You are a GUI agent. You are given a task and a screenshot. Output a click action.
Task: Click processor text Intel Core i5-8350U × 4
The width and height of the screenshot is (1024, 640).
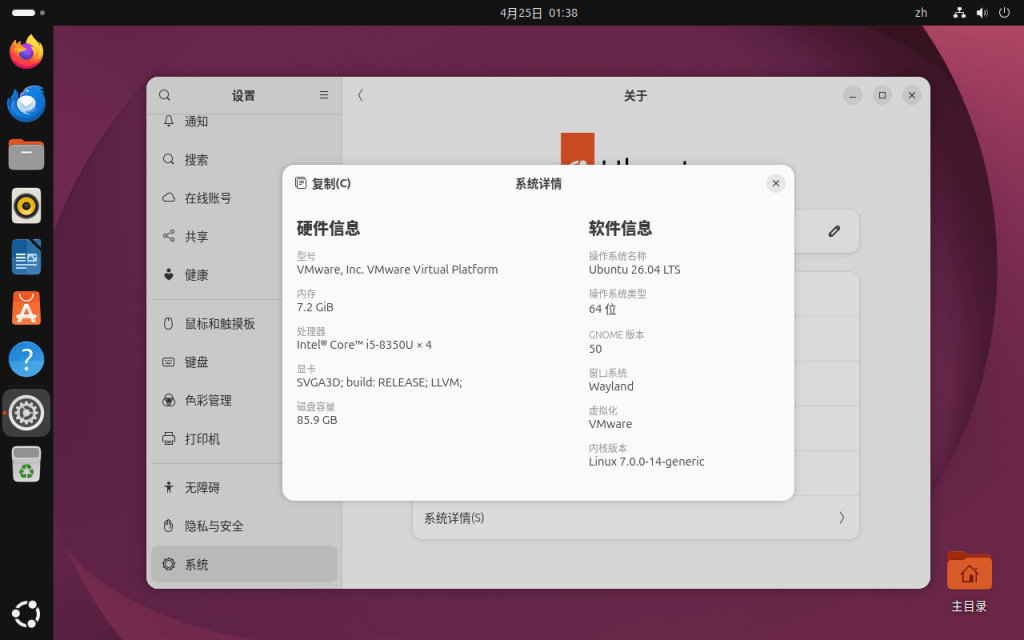364,345
